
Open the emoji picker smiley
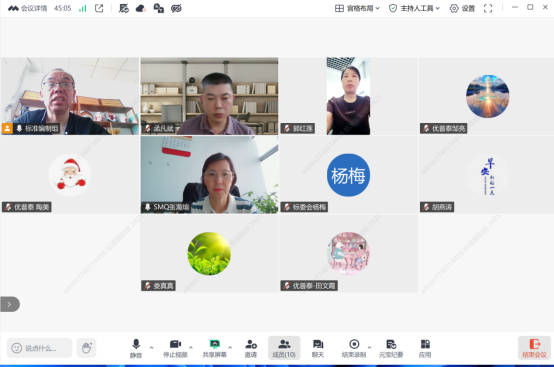[x=16, y=348]
